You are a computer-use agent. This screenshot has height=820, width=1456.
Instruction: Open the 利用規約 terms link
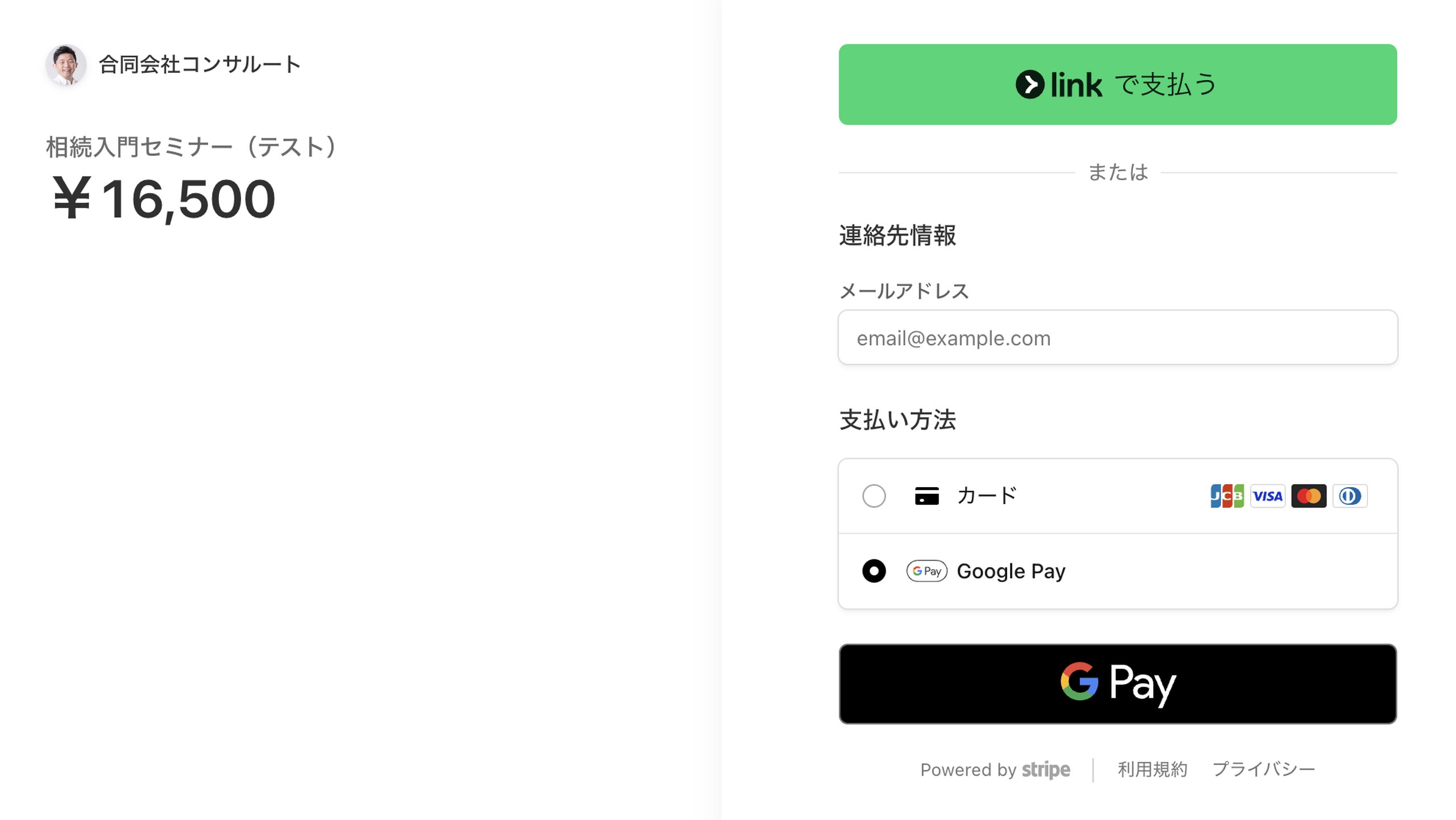(1152, 769)
